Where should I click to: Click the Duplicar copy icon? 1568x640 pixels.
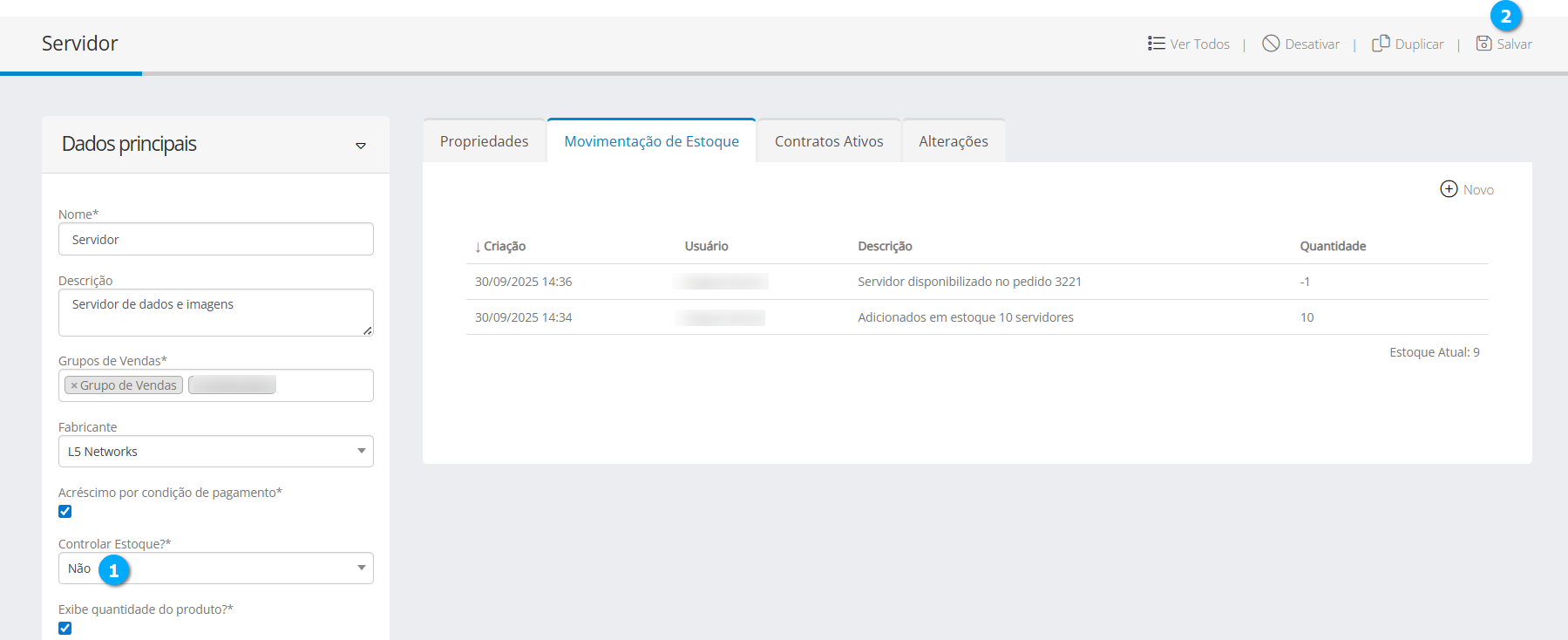coord(1381,44)
